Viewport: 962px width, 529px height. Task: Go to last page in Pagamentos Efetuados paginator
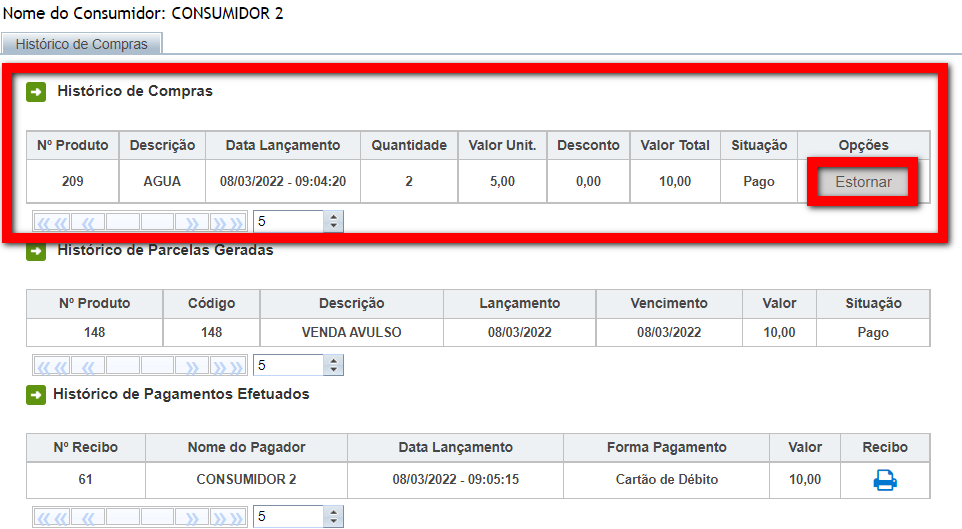[x=227, y=517]
